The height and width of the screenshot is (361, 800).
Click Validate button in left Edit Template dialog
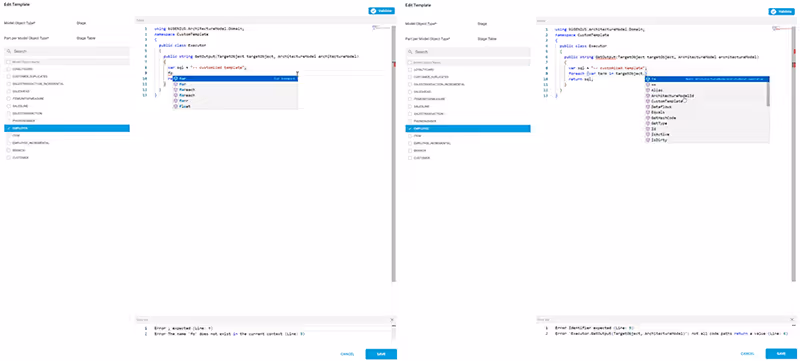(382, 11)
